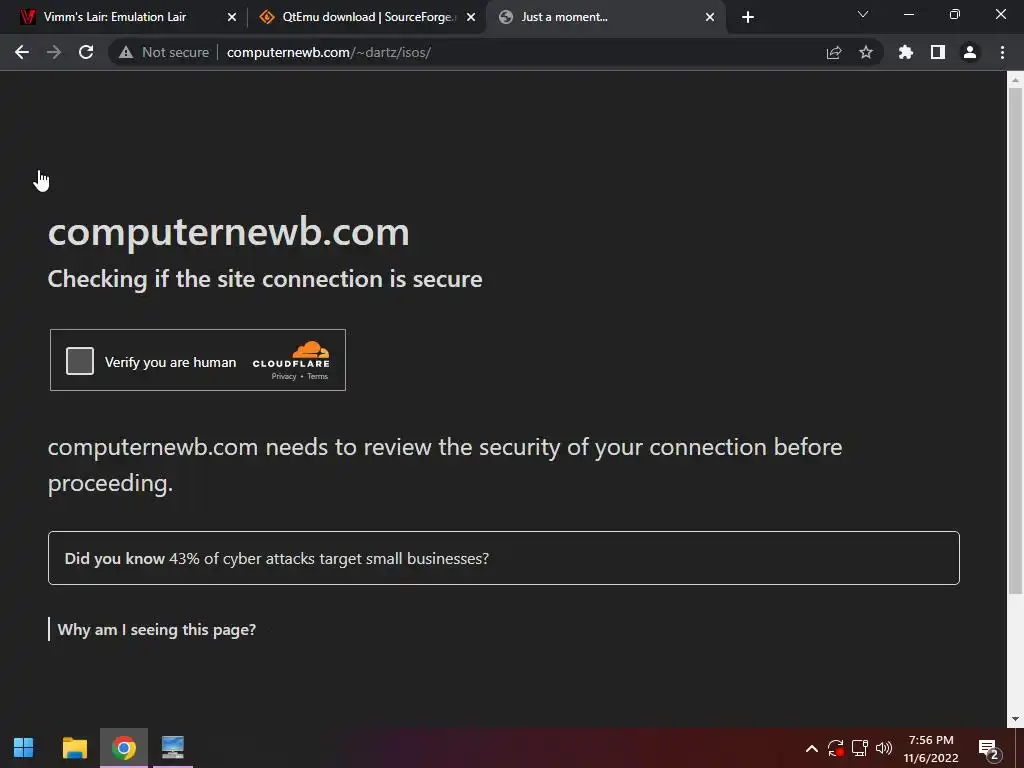The image size is (1024, 768).
Task: Switch to QtEmu download SourceForge tab
Action: pos(366,17)
